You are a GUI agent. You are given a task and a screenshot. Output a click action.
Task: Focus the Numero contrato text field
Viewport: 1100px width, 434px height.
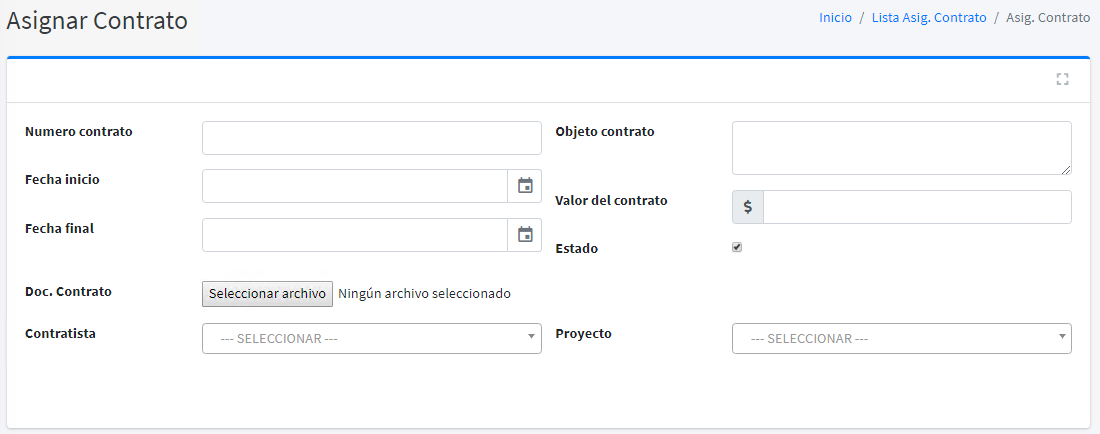tap(371, 138)
